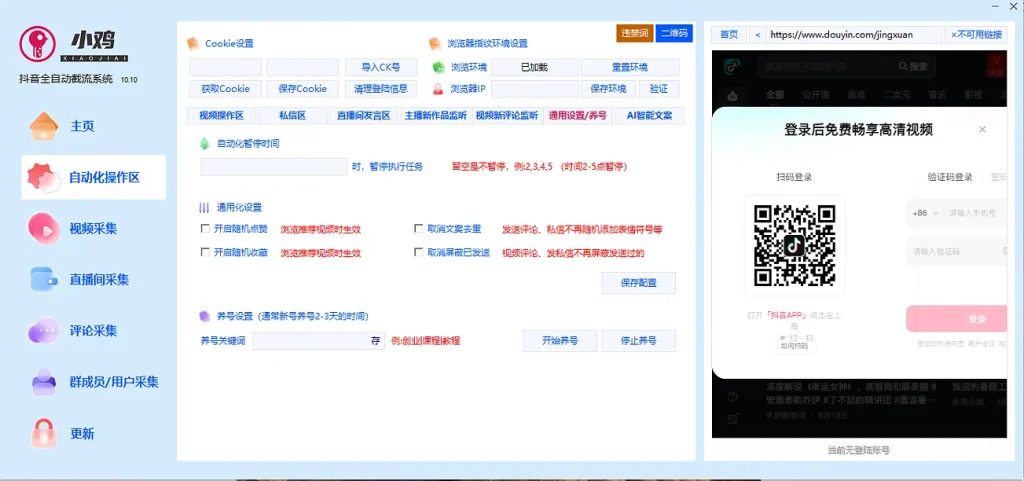Close the Douyin login popup
This screenshot has height=481, width=1024.
[x=982, y=129]
